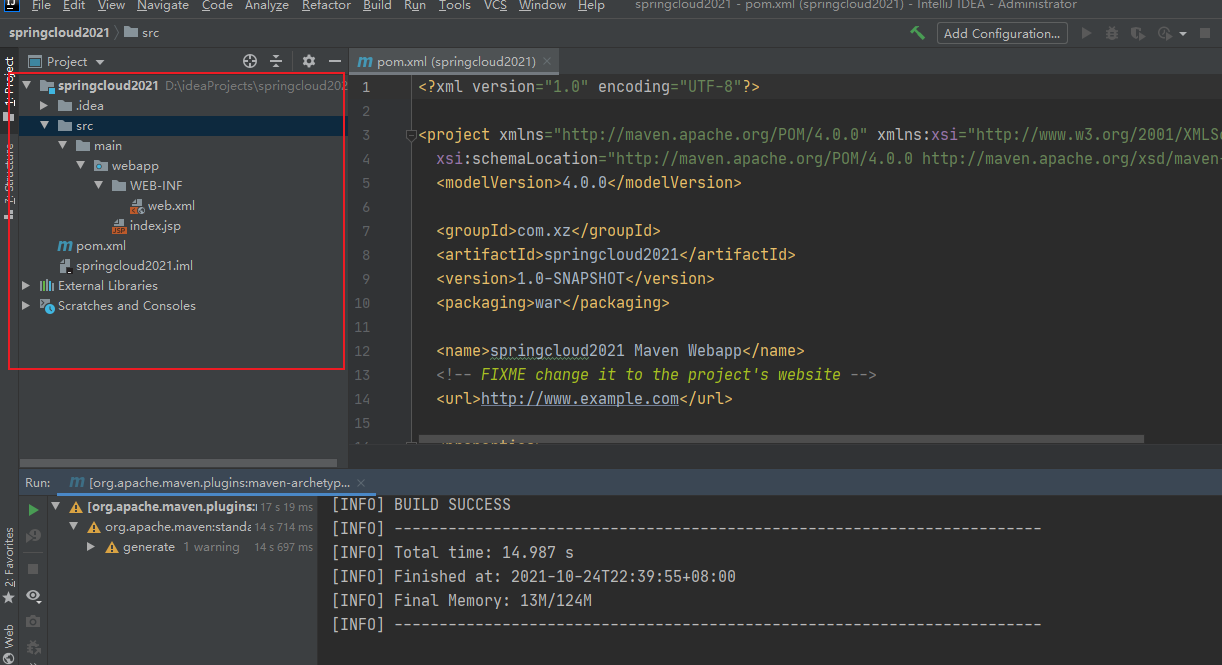Click the fold marker beside project tag
The height and width of the screenshot is (665, 1222).
pos(410,135)
